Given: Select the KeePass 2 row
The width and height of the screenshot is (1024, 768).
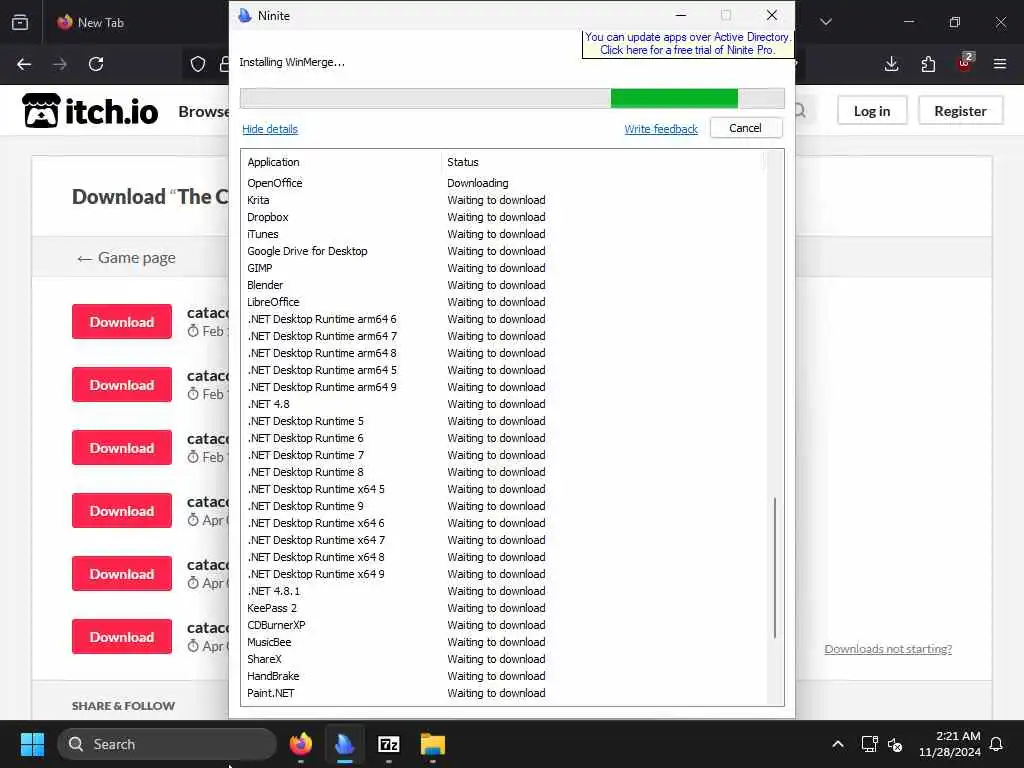Looking at the screenshot, I should point(503,608).
